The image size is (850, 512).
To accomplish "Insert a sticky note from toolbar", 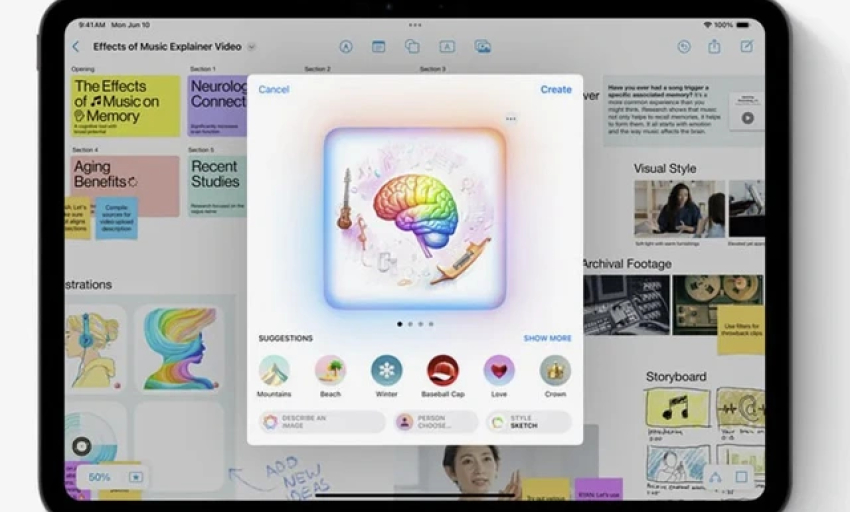I will [x=379, y=47].
